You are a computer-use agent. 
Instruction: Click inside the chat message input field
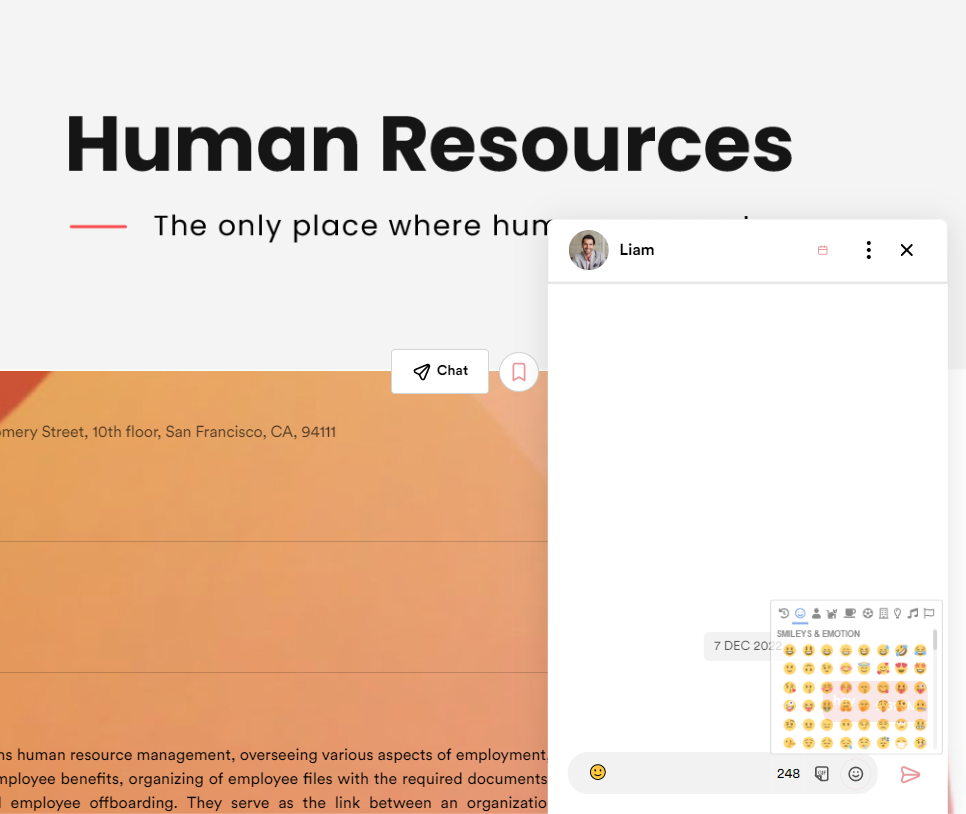click(690, 774)
